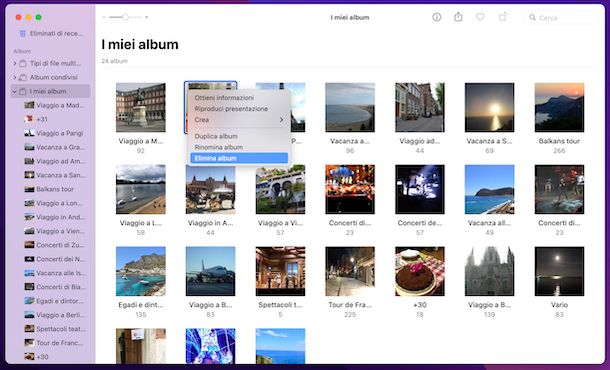Open Egadi e dint... album thumbnail

pos(140,271)
